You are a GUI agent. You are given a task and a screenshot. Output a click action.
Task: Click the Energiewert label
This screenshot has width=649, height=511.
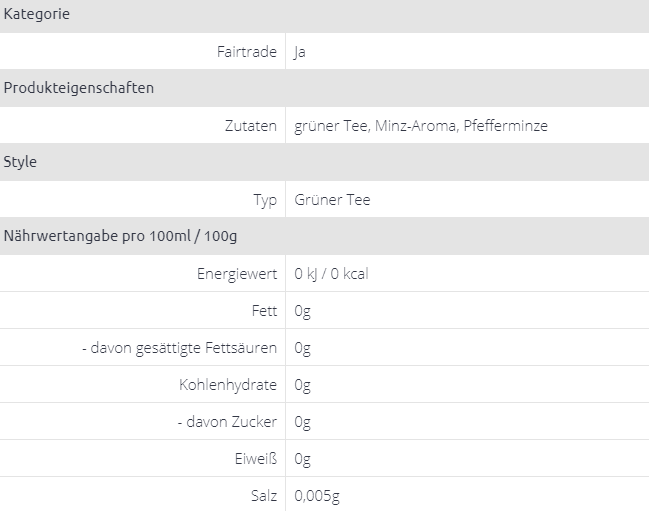pos(237,274)
